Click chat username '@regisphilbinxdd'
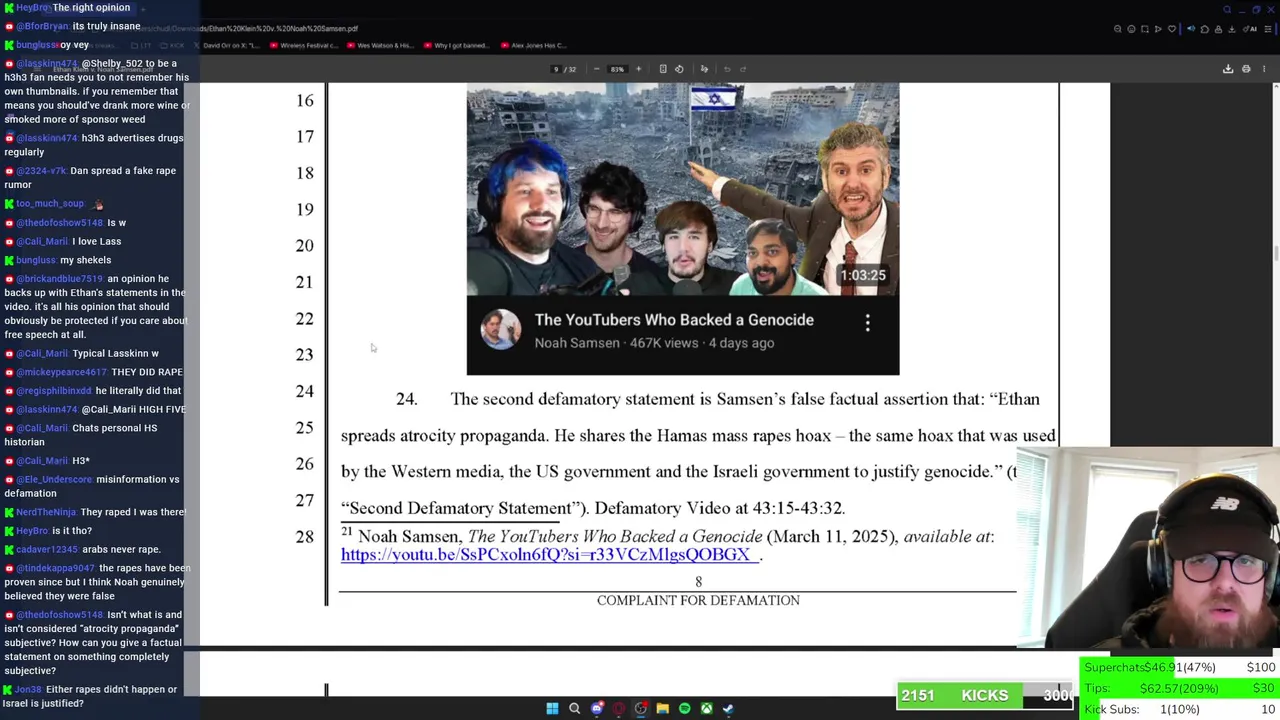Image resolution: width=1280 pixels, height=720 pixels. (56, 391)
